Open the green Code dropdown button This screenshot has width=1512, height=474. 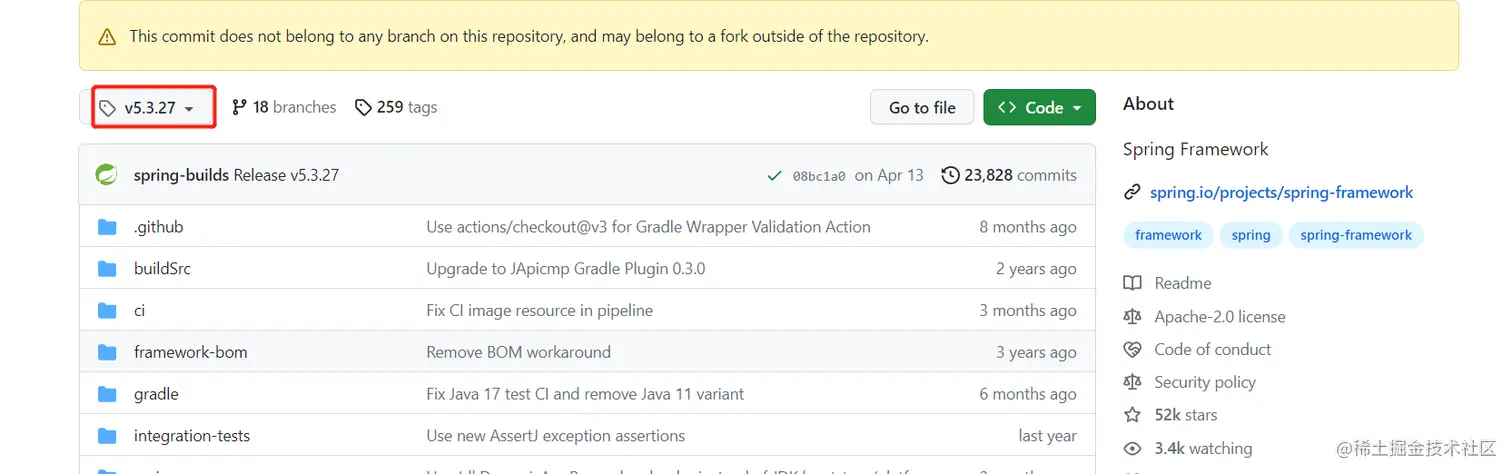click(x=1039, y=108)
